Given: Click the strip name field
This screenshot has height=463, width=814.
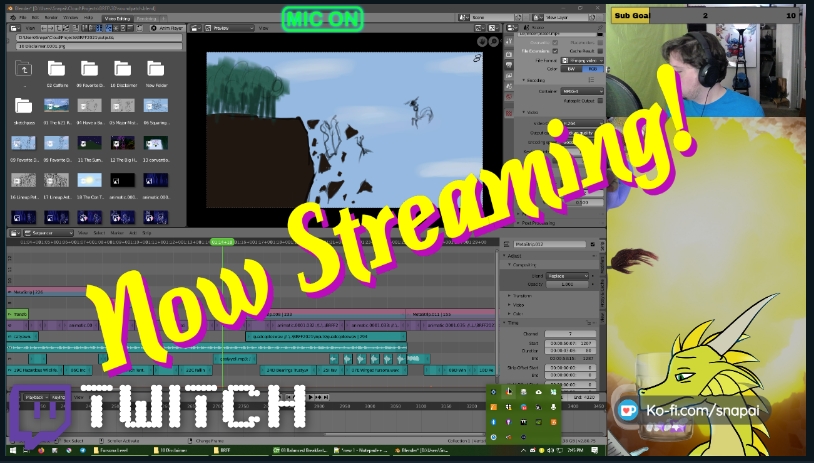Looking at the screenshot, I should [x=550, y=244].
